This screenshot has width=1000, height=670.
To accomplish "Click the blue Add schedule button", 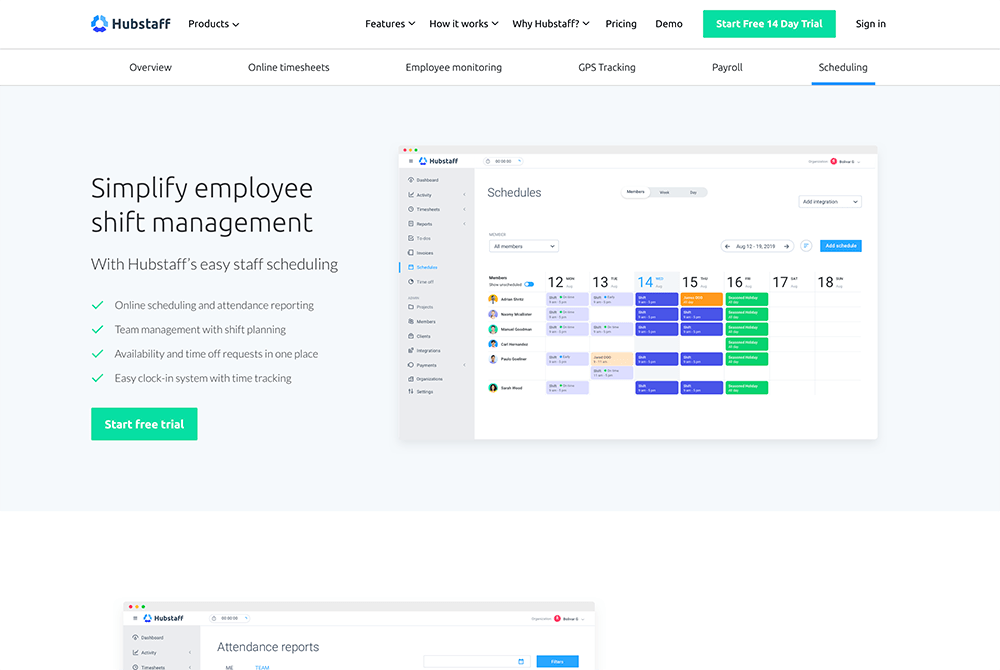I will pos(841,245).
